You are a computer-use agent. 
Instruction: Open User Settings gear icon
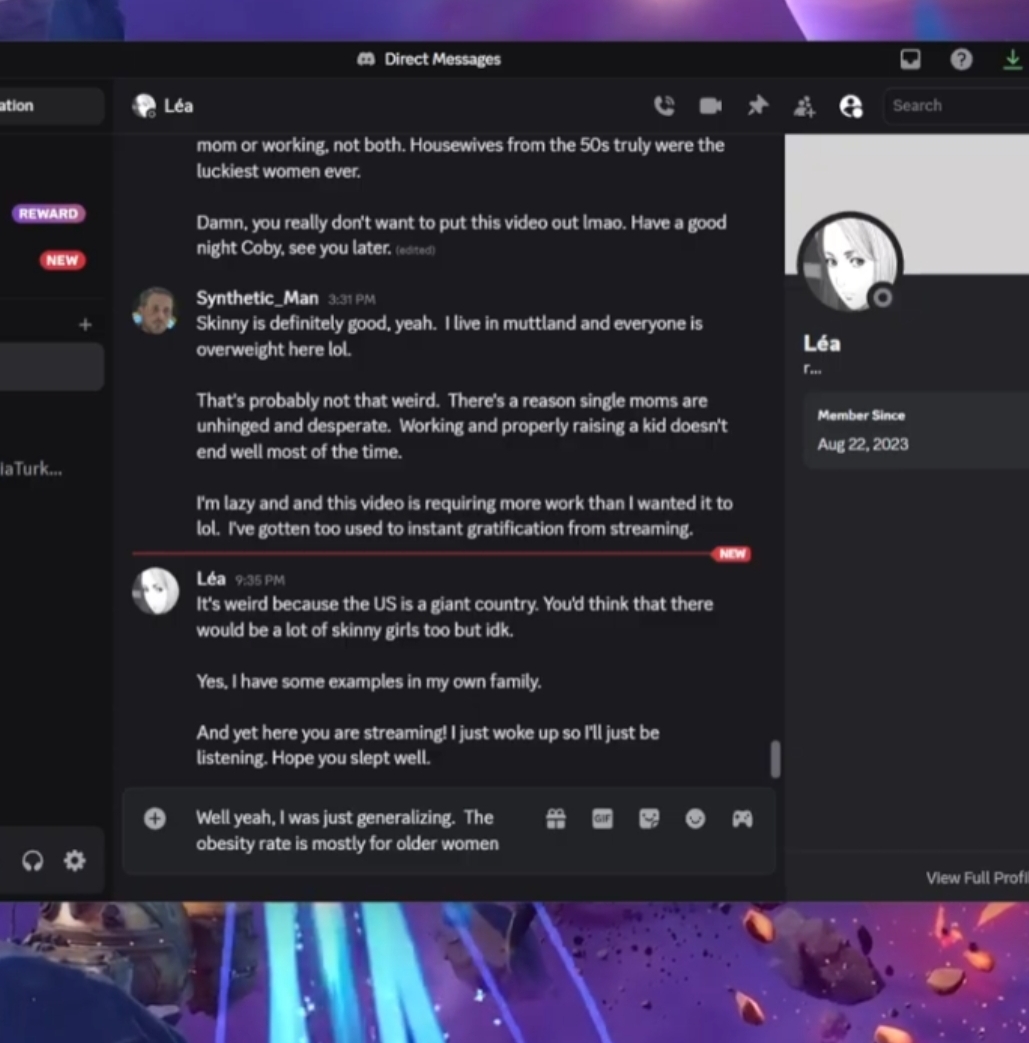(74, 861)
